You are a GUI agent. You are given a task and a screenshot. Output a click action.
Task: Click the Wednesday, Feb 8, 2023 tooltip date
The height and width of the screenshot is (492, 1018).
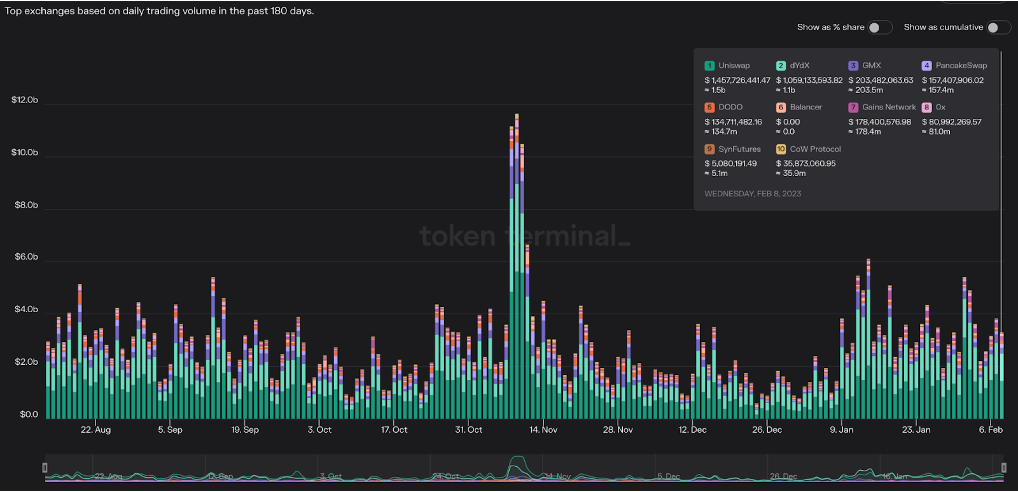pyautogui.click(x=752, y=193)
